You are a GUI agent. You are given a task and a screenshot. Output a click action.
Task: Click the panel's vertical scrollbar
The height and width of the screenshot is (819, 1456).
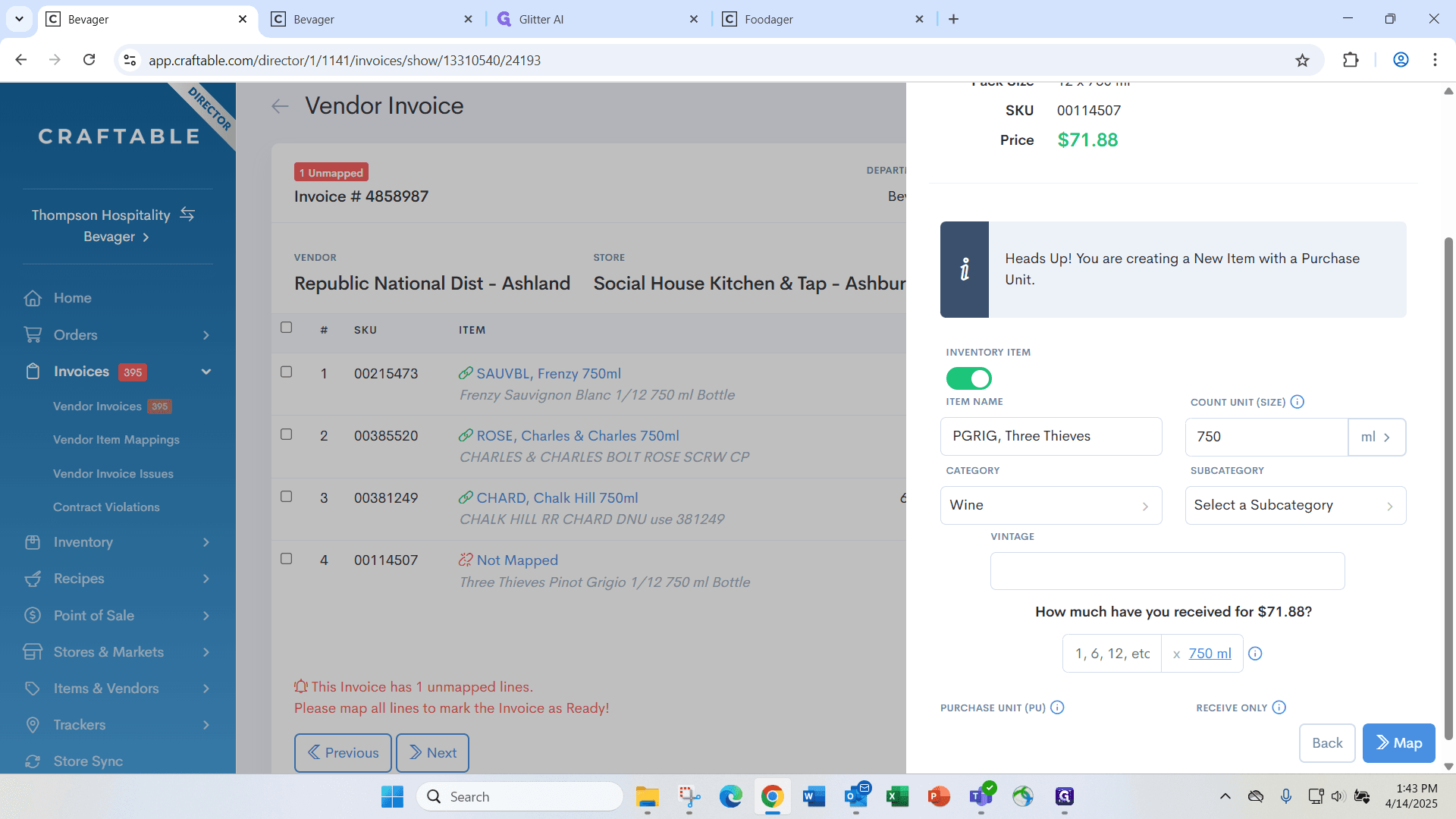1448,489
